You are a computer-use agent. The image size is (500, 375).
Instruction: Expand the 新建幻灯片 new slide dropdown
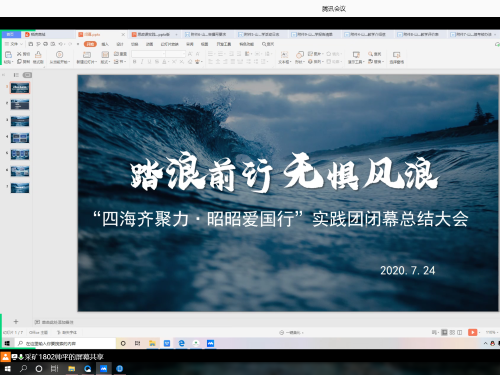87,62
